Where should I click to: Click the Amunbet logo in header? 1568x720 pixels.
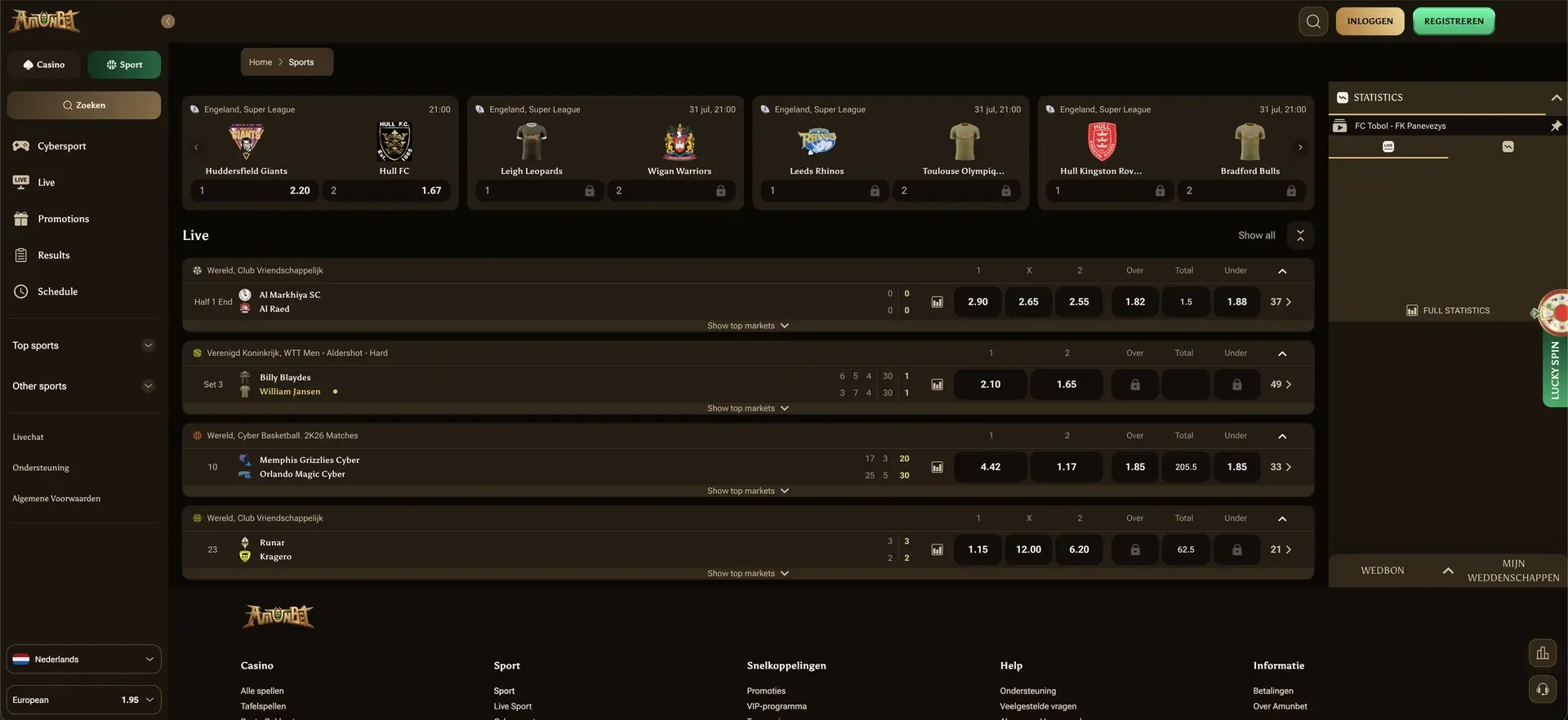coord(45,20)
